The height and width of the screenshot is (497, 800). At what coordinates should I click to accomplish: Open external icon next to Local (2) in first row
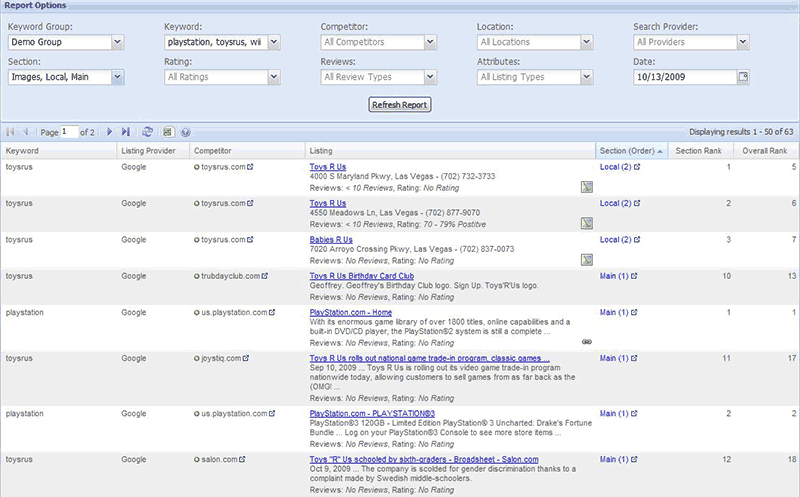click(637, 167)
